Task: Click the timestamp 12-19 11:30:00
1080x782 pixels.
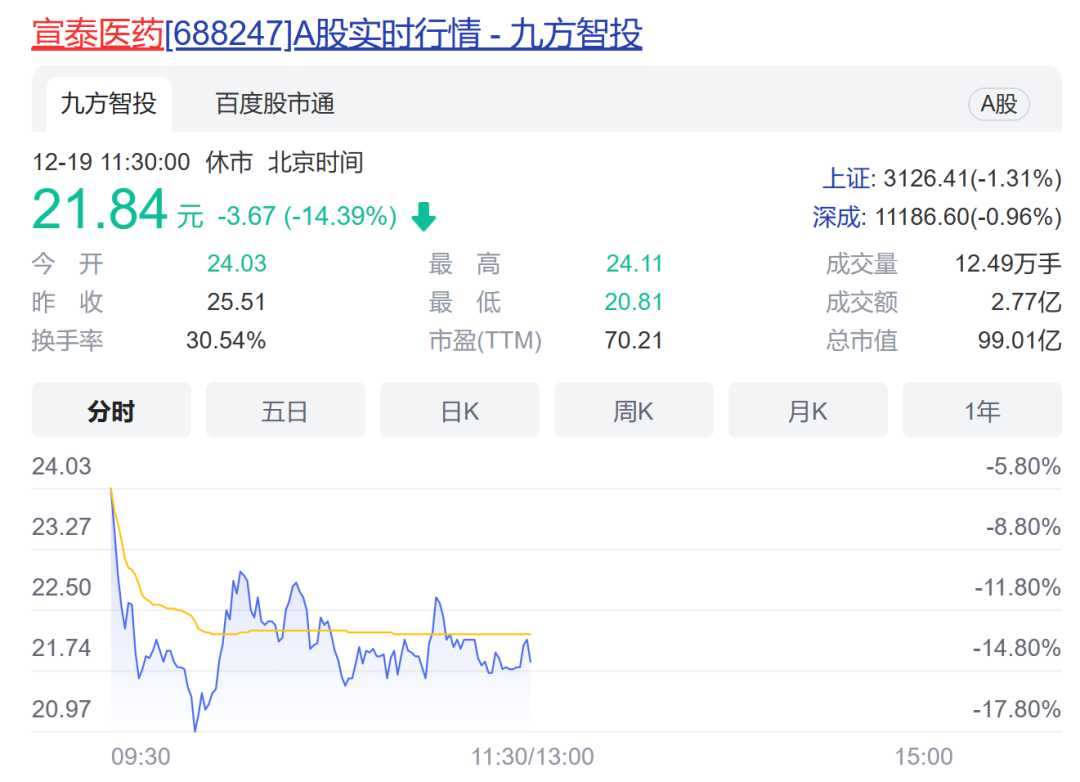Action: pos(111,162)
